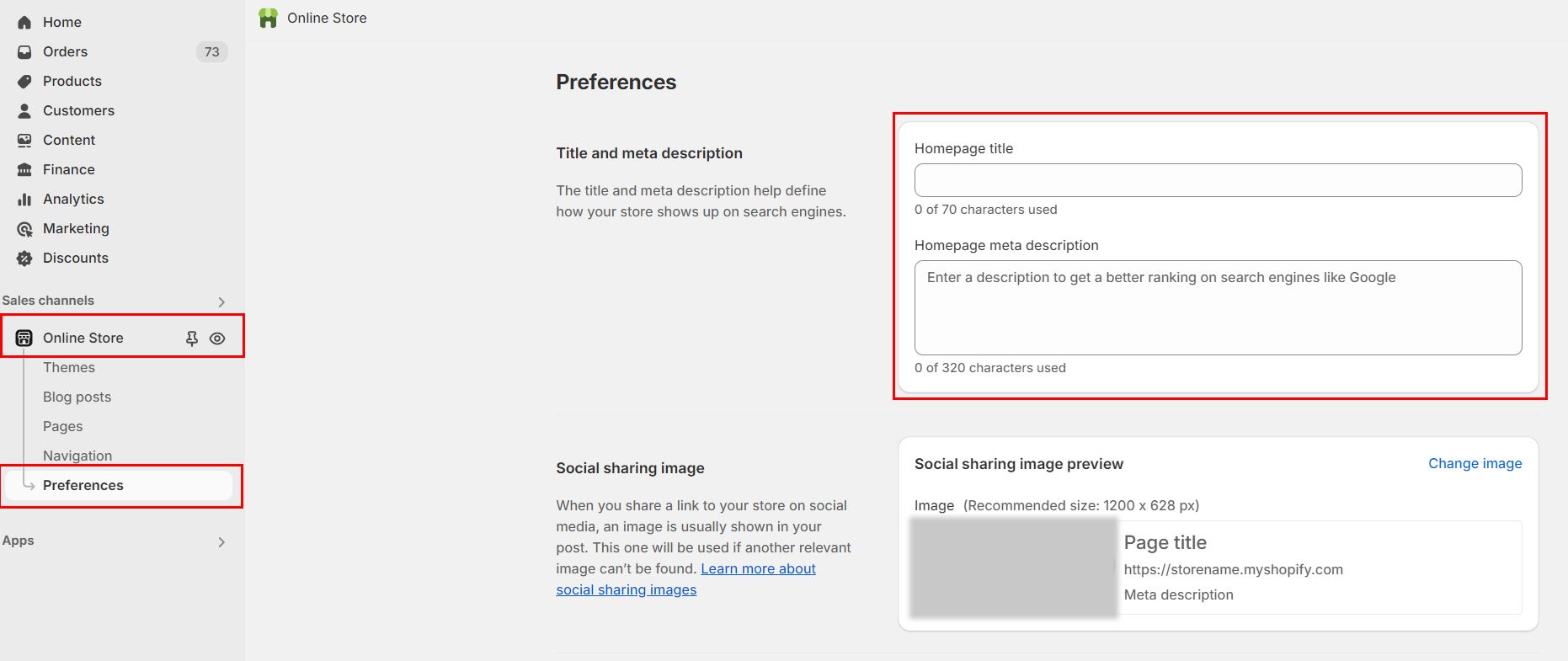Focus the Homepage meta description box
The width and height of the screenshot is (1568, 661).
coord(1218,307)
